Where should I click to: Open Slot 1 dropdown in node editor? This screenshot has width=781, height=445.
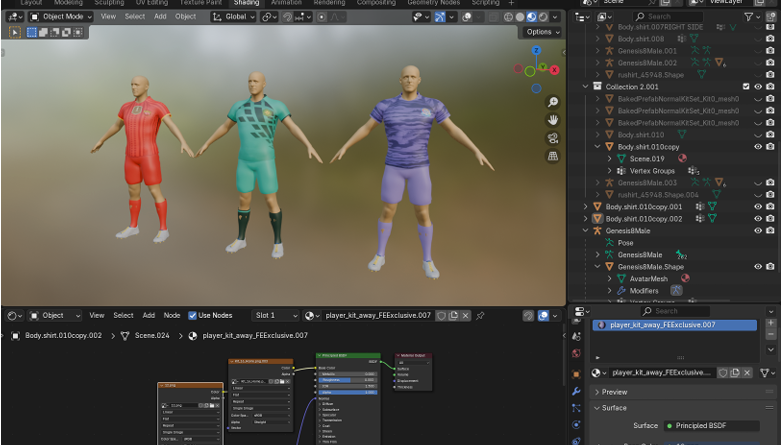point(275,315)
